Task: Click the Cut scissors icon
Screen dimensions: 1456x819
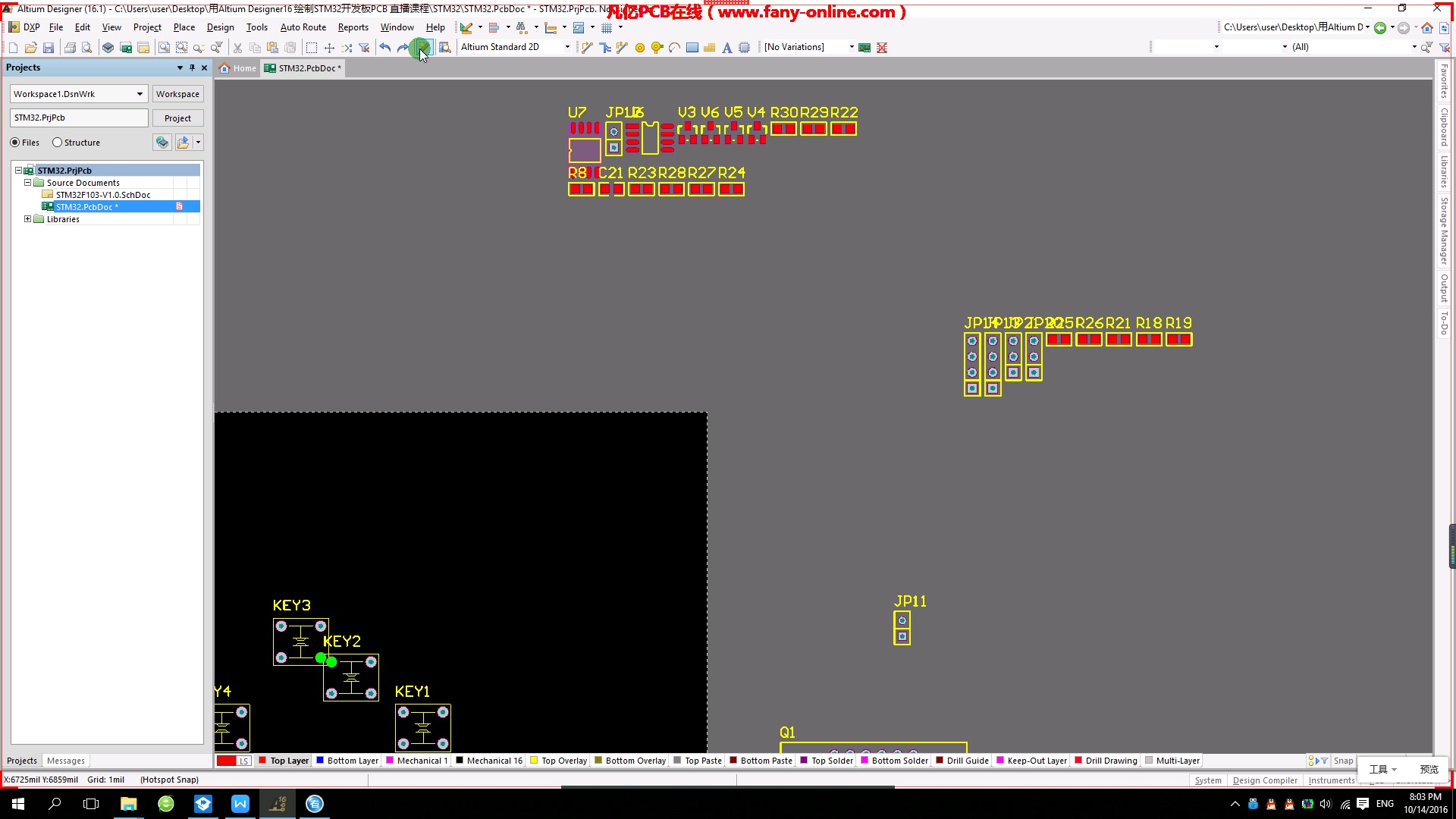Action: click(x=237, y=48)
